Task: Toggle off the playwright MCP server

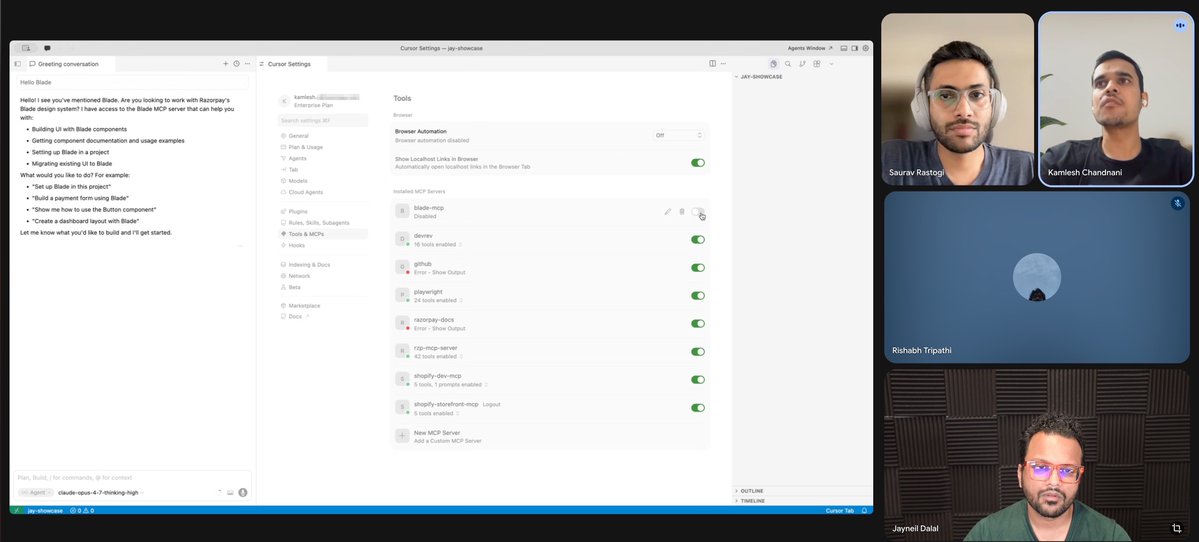Action: 698,296
